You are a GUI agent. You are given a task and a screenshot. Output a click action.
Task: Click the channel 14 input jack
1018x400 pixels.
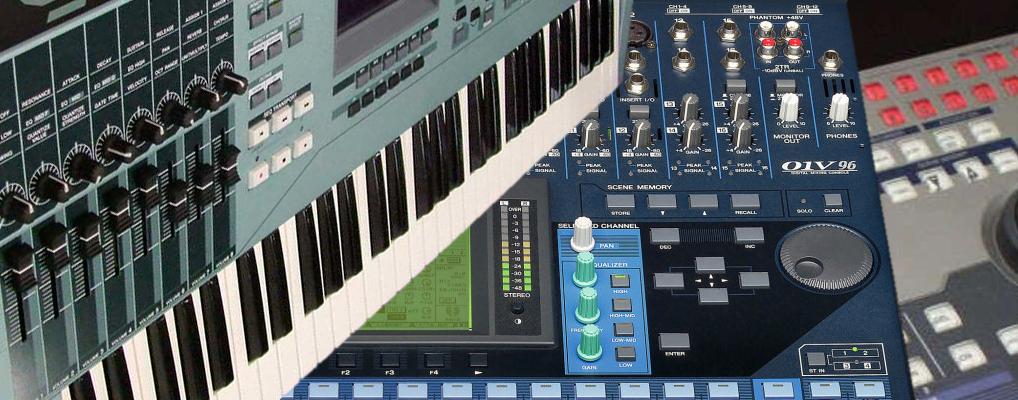684,60
